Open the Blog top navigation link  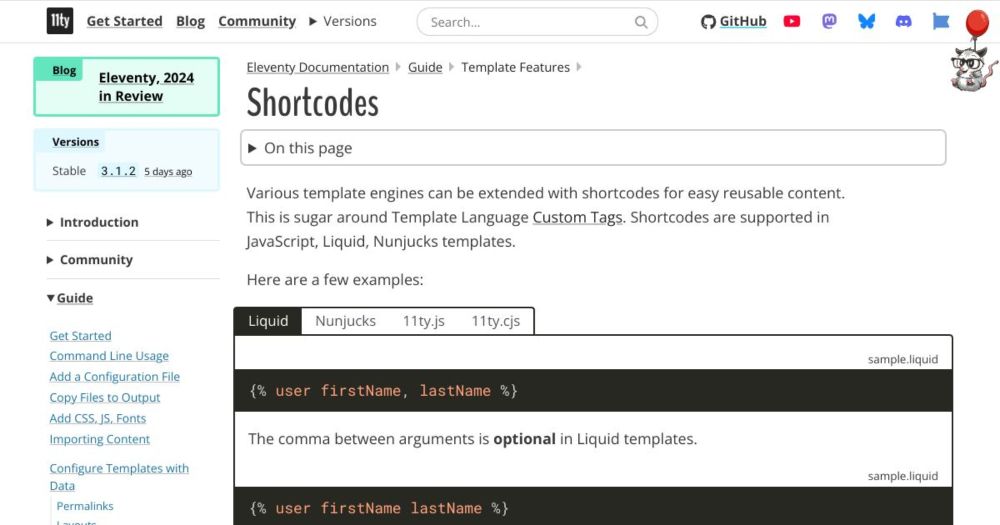(190, 21)
